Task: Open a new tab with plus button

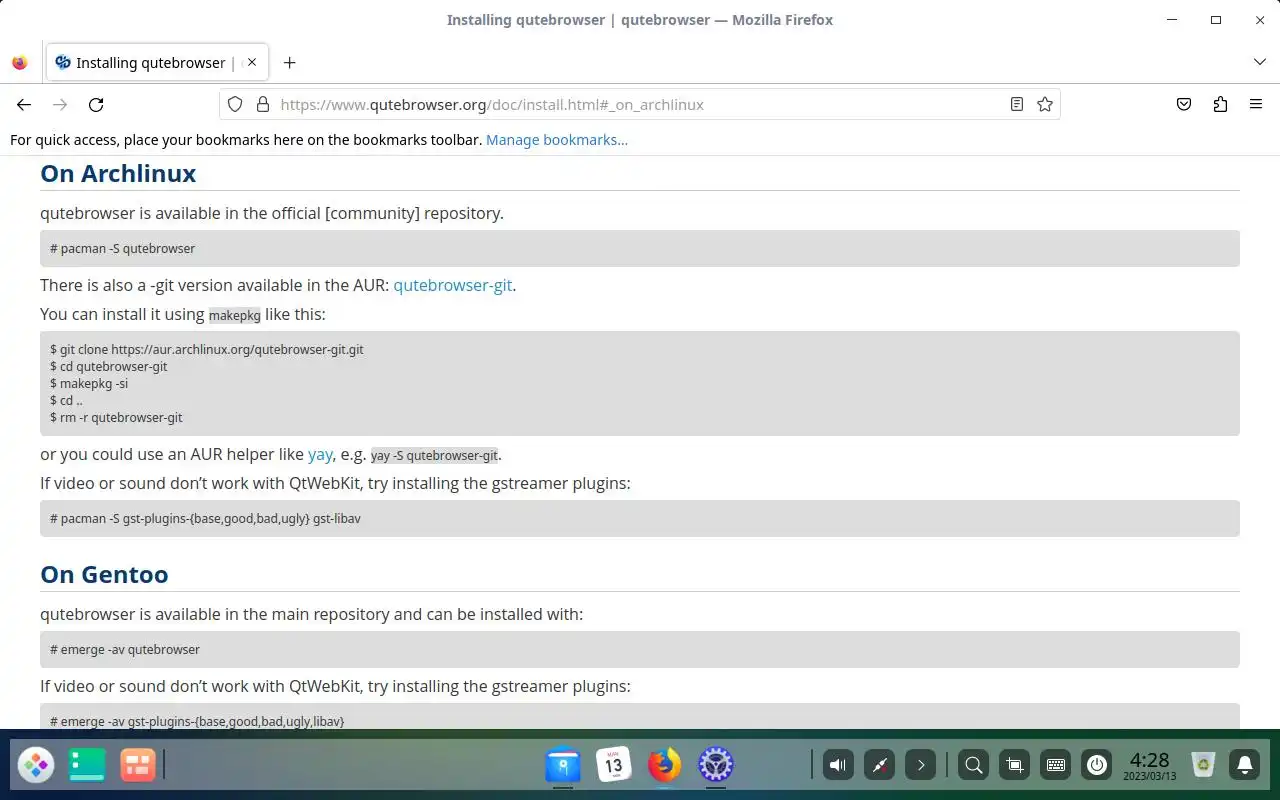Action: point(289,62)
